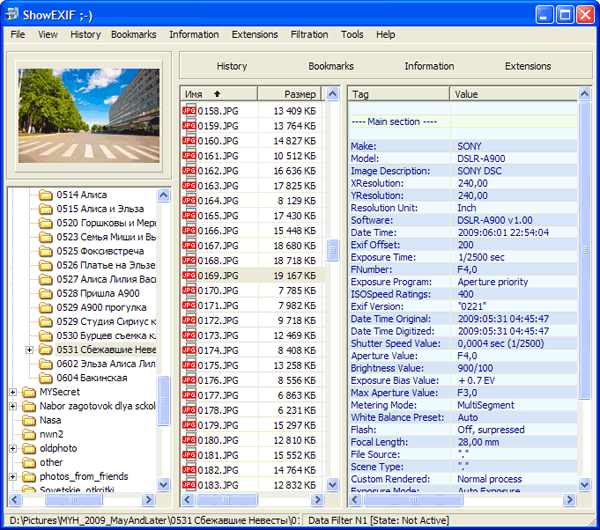Image resolution: width=600 pixels, height=530 pixels.
Task: Click the folder icon for 0528 Пришла A900
Action: (x=45, y=293)
